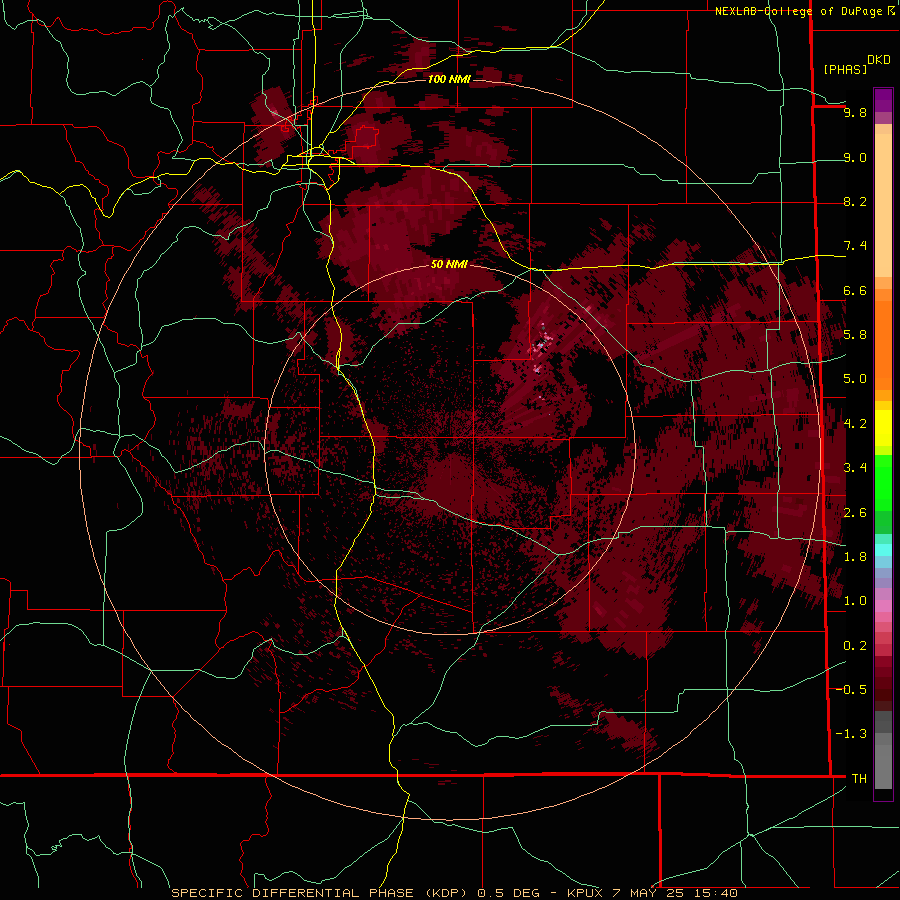Click the 5.0 scale value
The width and height of the screenshot is (900, 900).
coord(855,379)
